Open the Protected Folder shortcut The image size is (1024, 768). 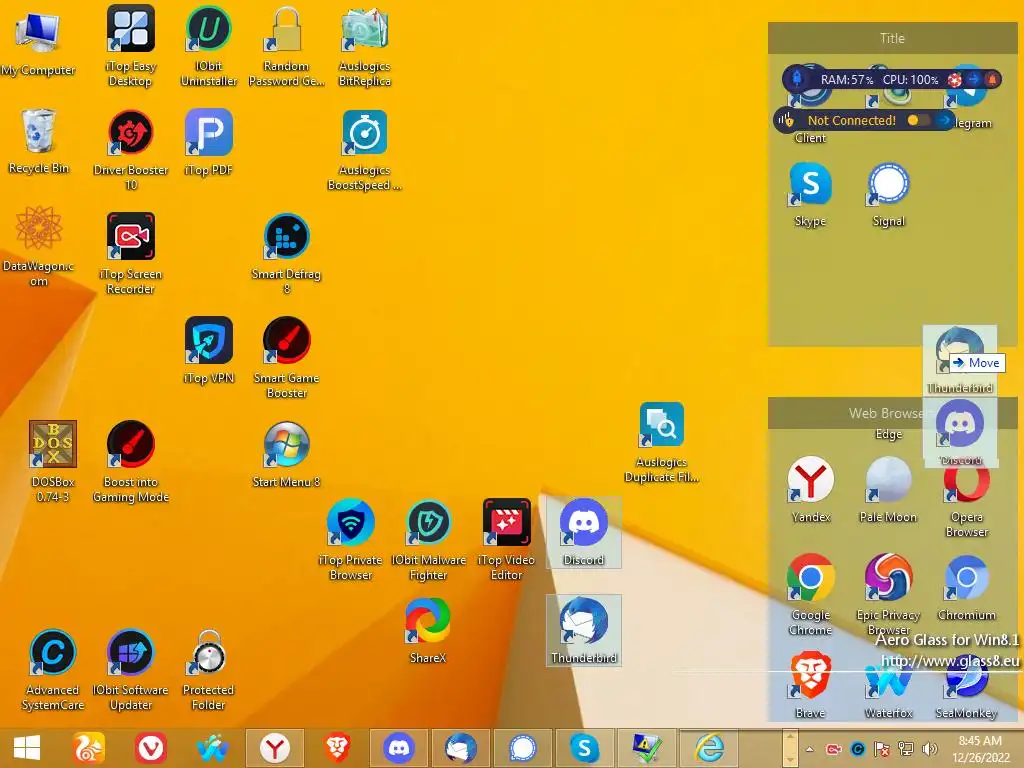(208, 669)
